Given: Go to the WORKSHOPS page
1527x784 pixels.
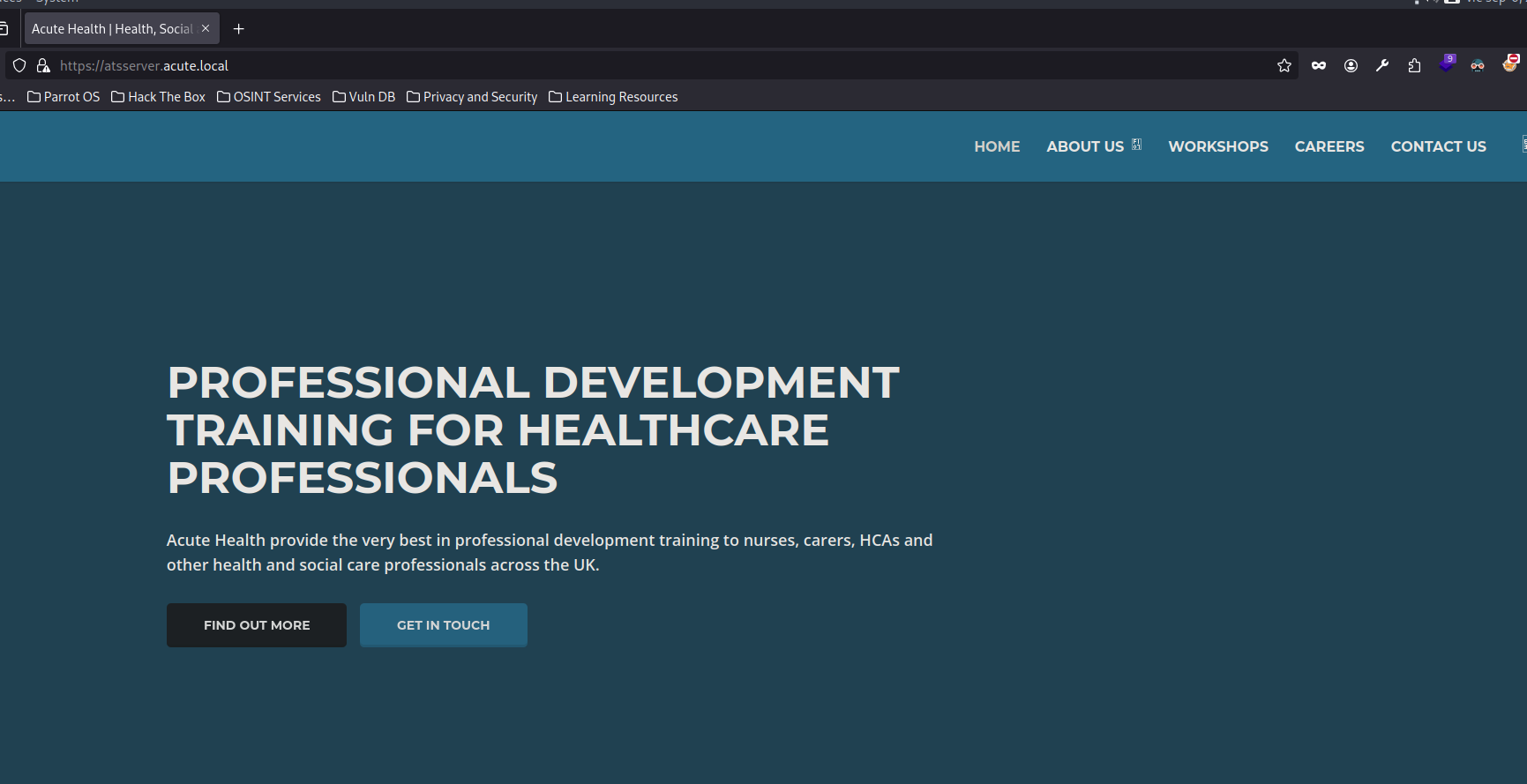Looking at the screenshot, I should coord(1218,146).
